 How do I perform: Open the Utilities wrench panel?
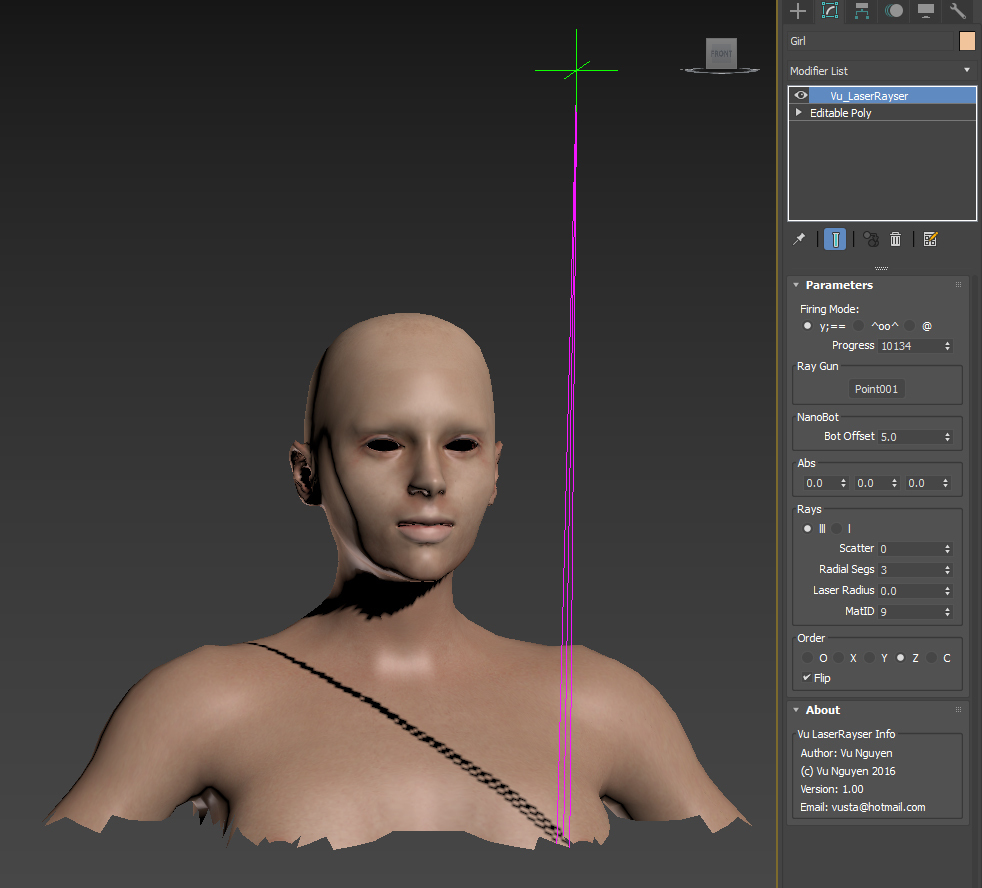point(958,11)
